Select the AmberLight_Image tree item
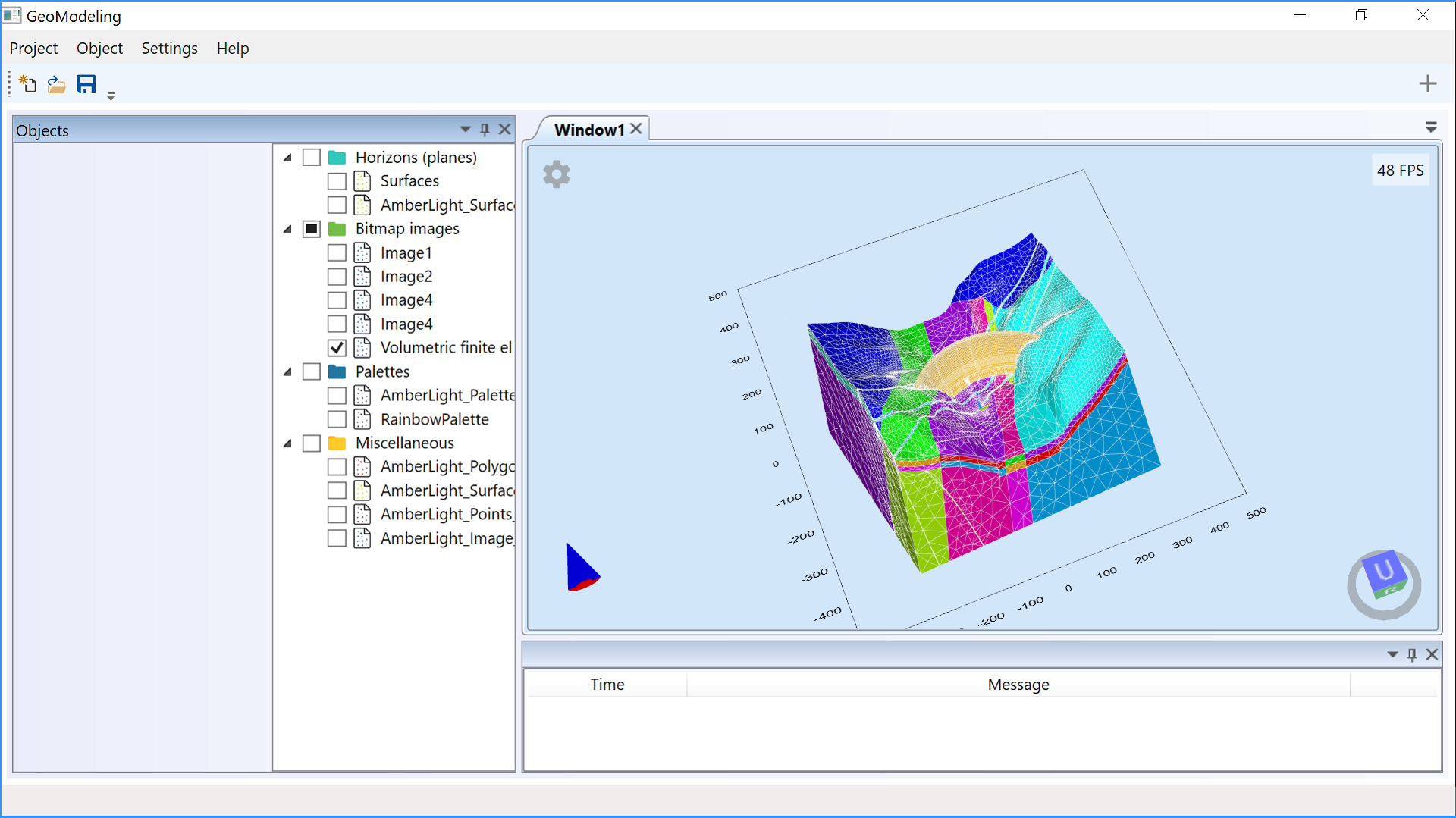The height and width of the screenshot is (818, 1456). [447, 538]
